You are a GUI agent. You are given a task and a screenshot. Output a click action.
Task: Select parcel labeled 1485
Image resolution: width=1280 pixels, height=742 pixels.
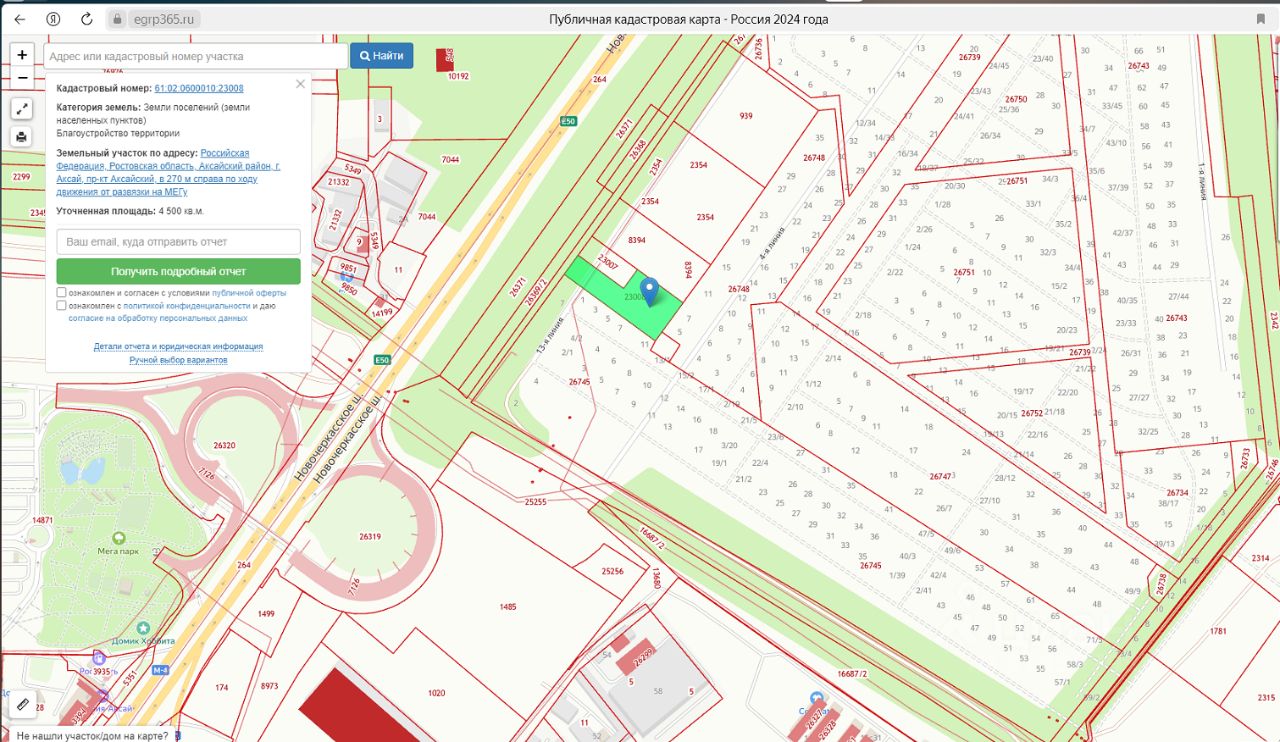point(508,607)
